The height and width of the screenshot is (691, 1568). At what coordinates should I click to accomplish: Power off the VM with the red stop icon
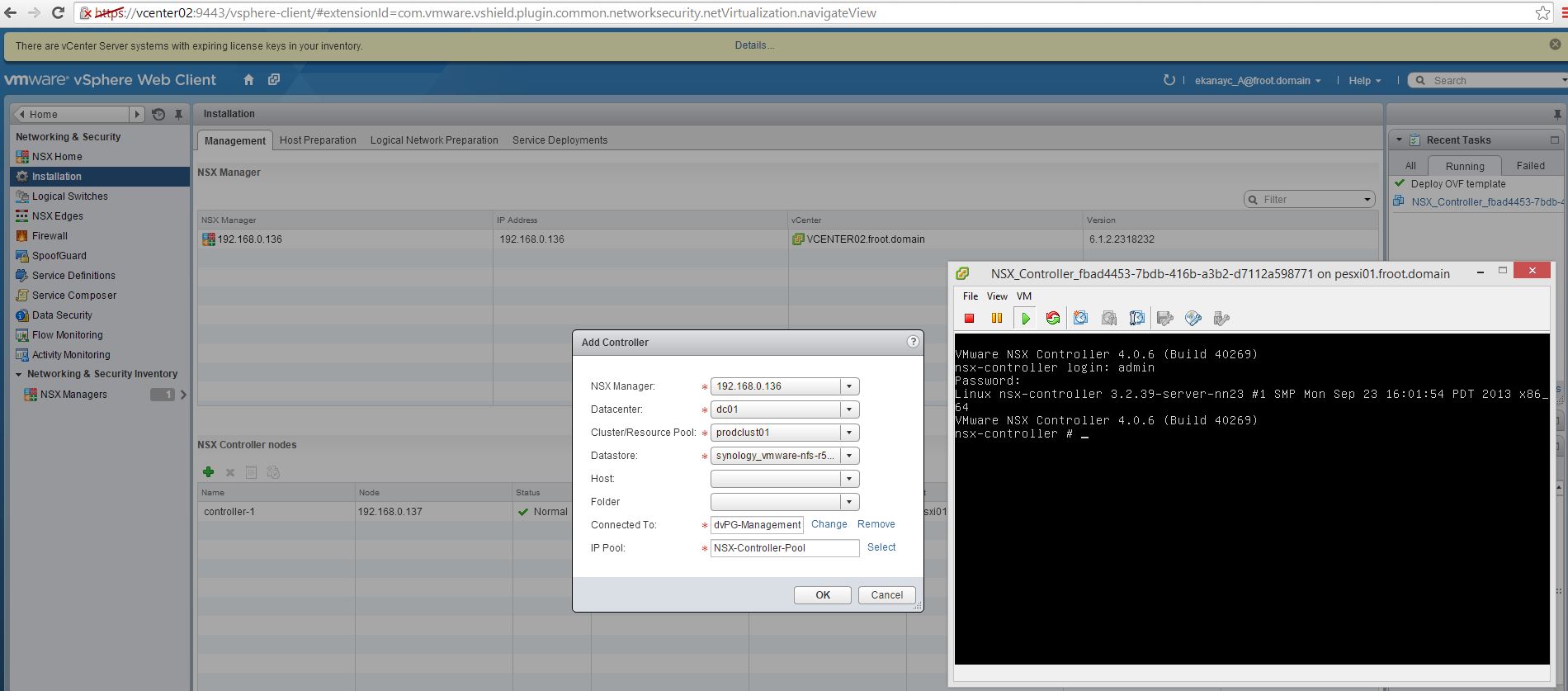[970, 318]
